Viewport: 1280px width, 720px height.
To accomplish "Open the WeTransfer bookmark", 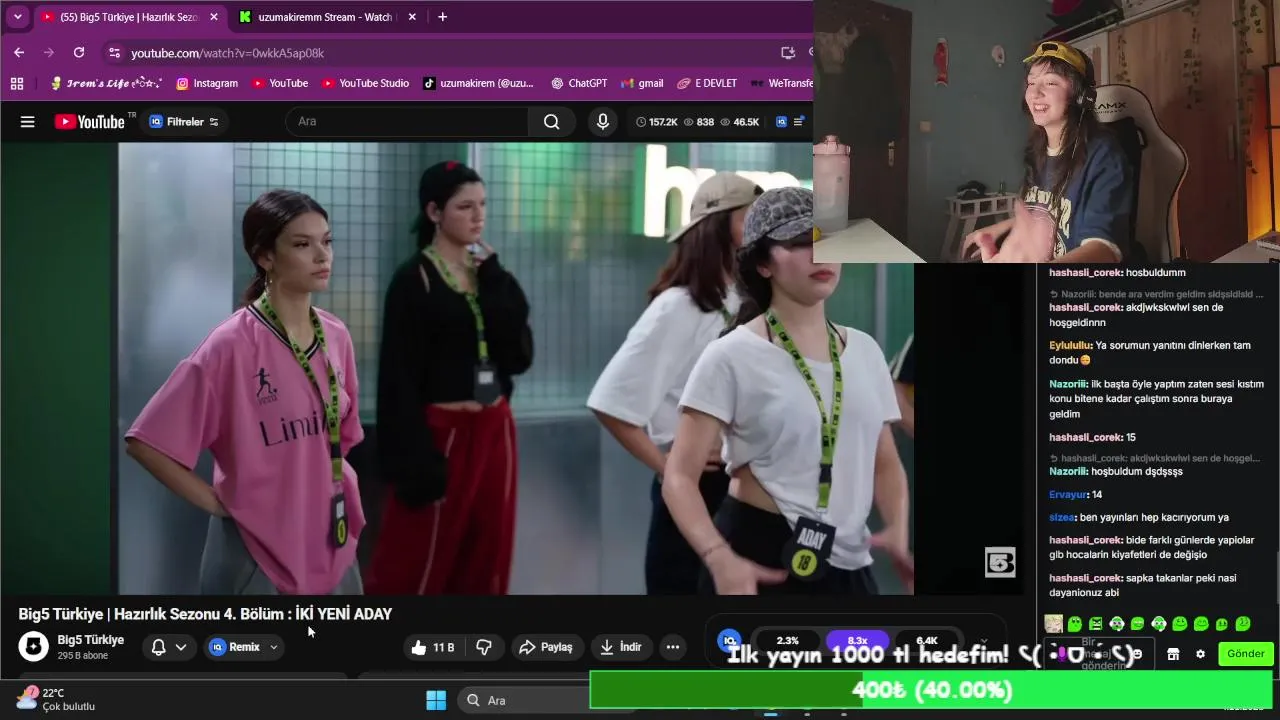I will (781, 83).
